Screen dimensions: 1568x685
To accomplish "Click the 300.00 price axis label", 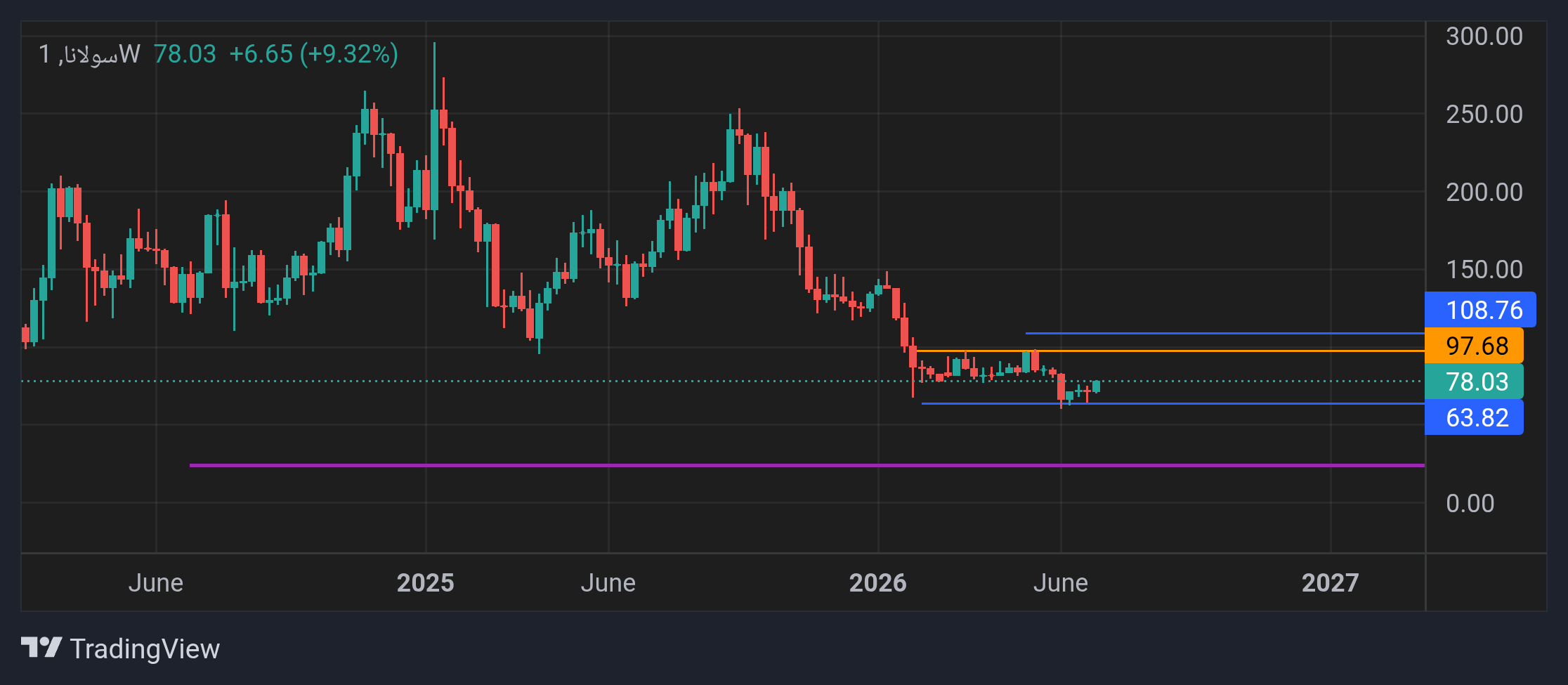I will 1484,37.
